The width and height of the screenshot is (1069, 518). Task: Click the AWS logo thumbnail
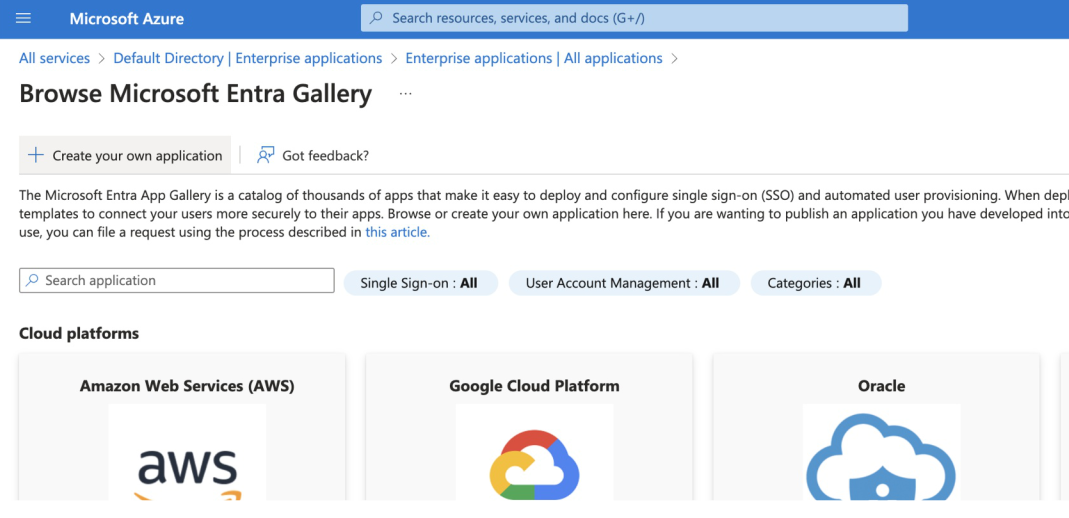(187, 453)
